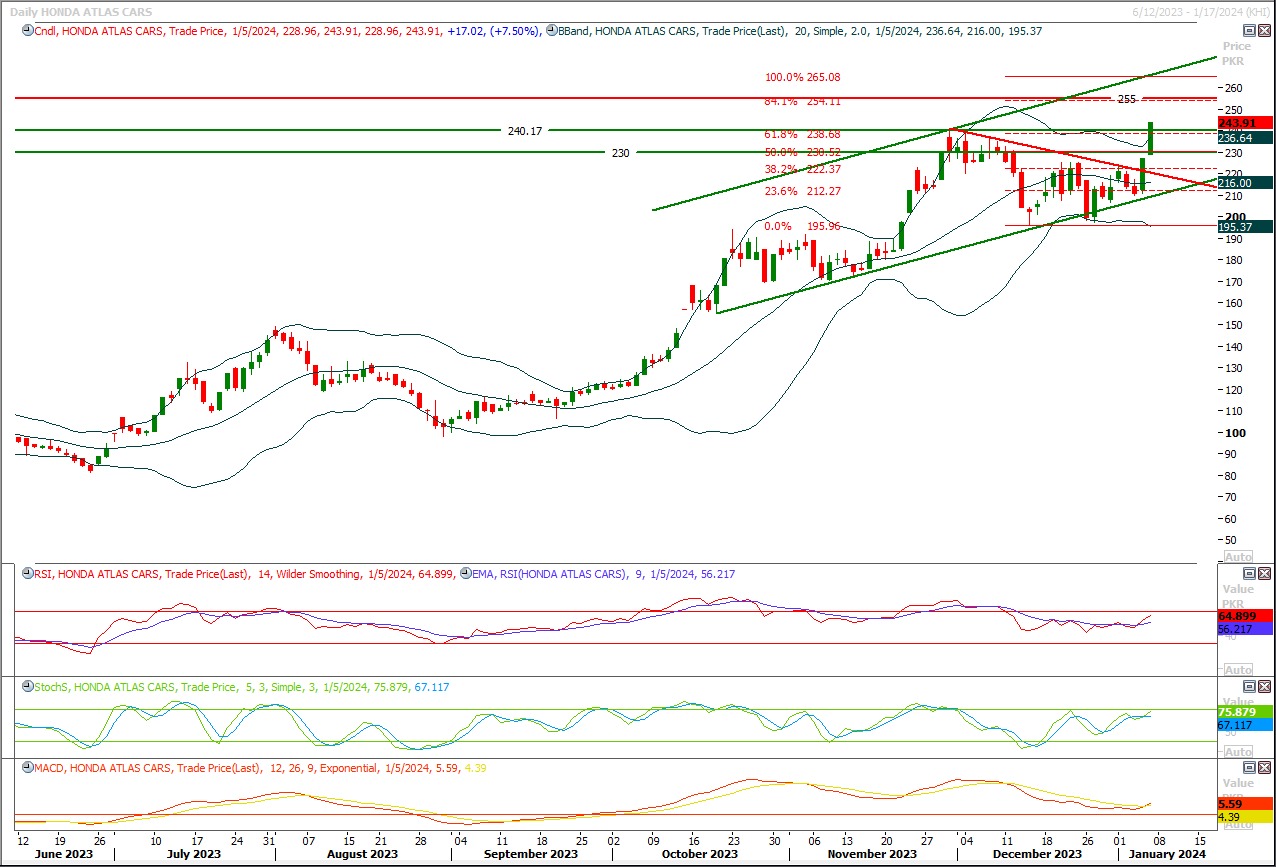Click the clock icon before StochS legend
Image resolution: width=1276 pixels, height=867 pixels.
(25, 687)
